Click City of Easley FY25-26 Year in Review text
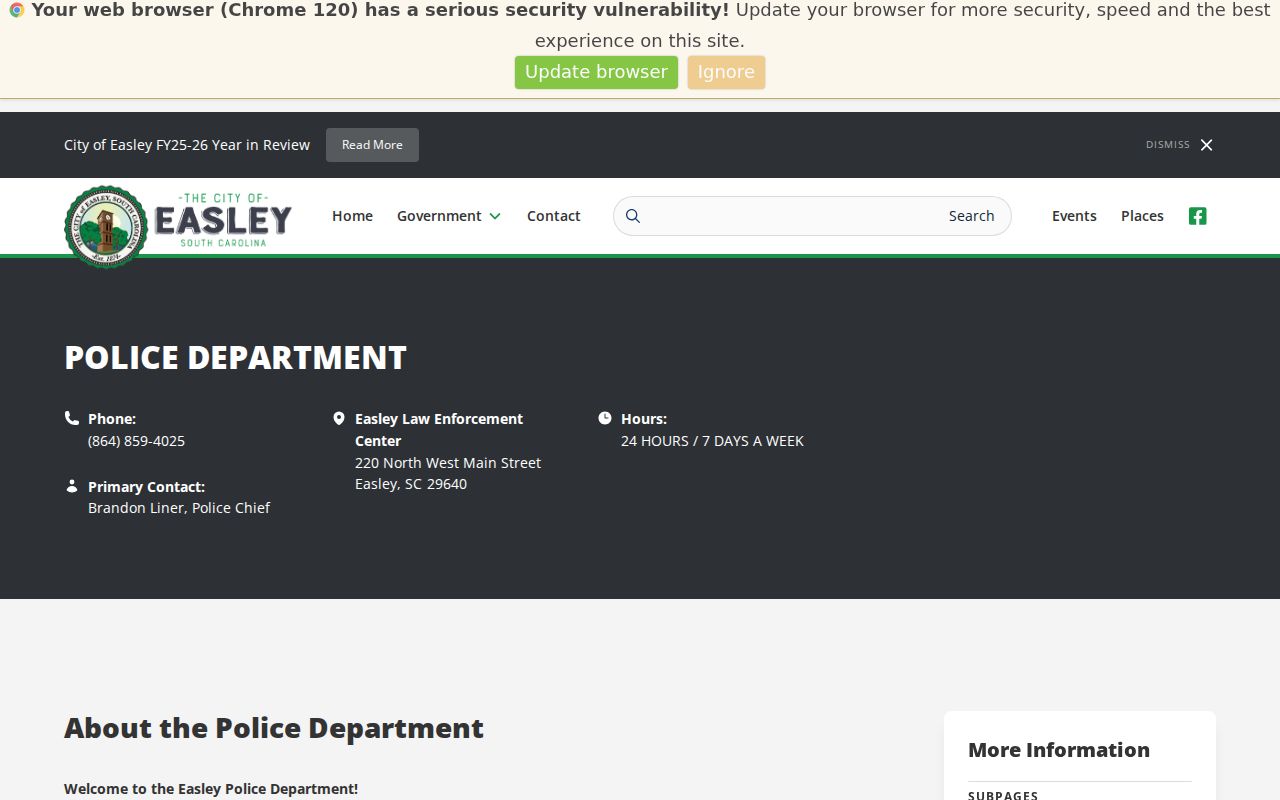The width and height of the screenshot is (1280, 800). click(187, 145)
